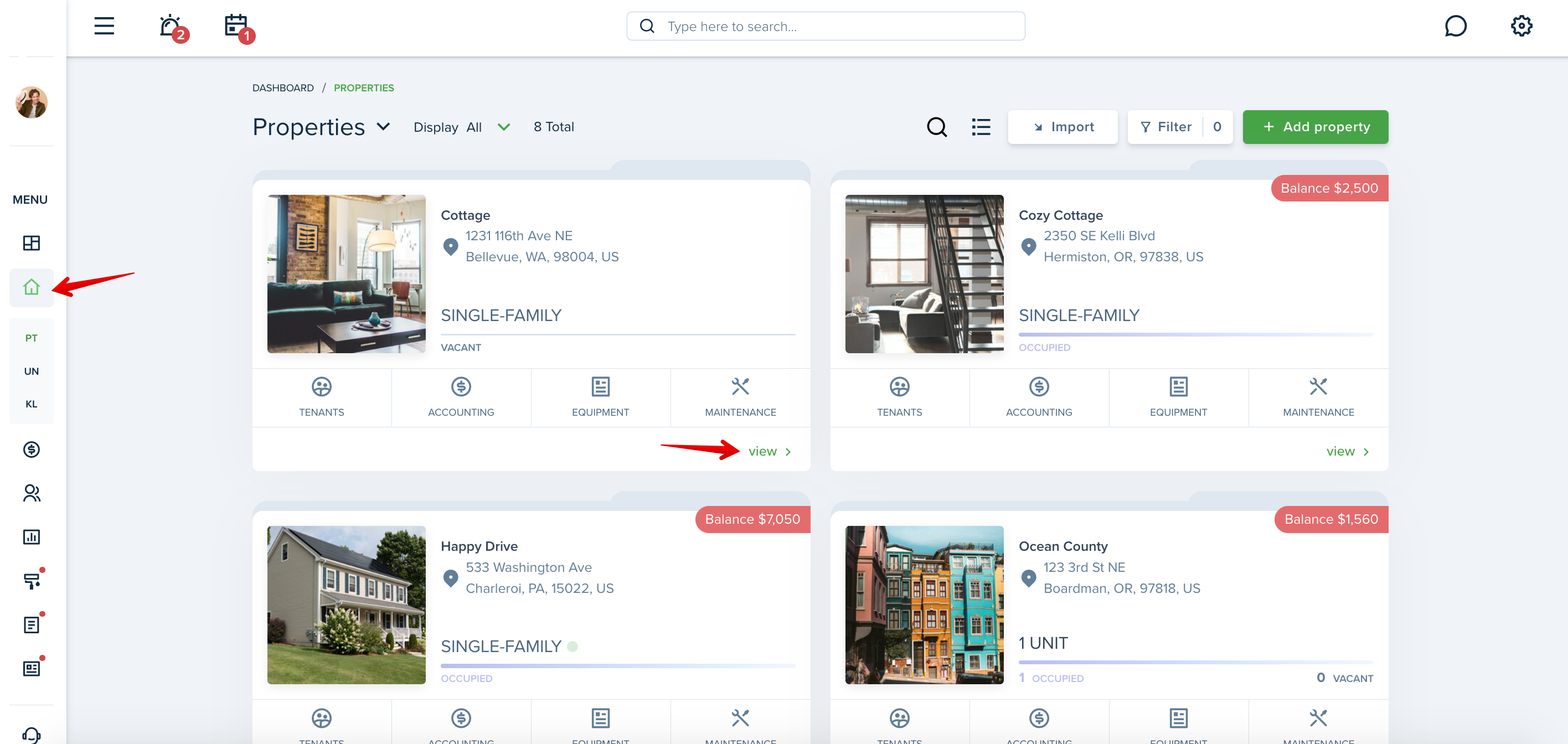Open Cottage ACCOUNTING tab
The width and height of the screenshot is (1568, 744).
461,397
